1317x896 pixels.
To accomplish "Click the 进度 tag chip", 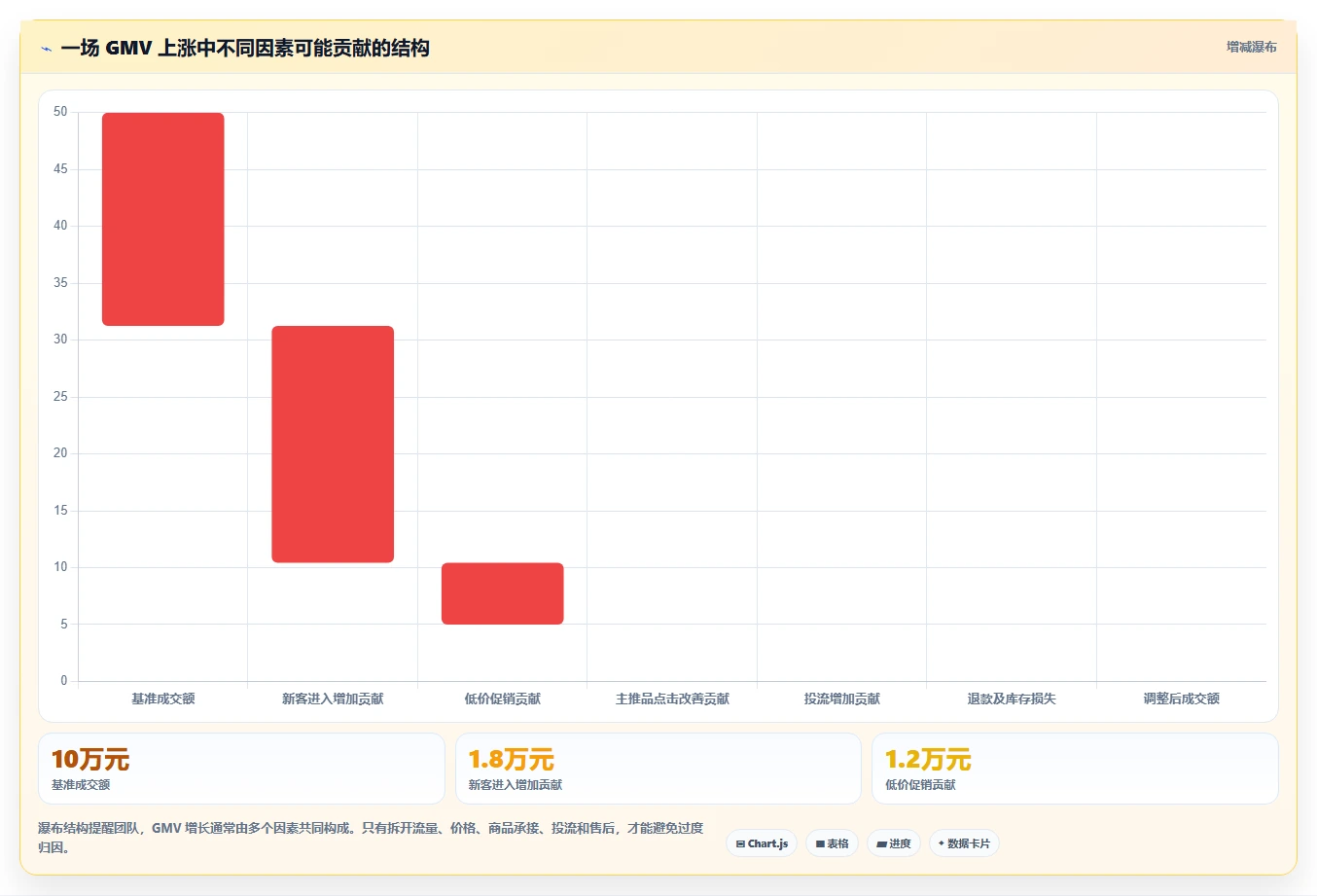I will pyautogui.click(x=894, y=843).
